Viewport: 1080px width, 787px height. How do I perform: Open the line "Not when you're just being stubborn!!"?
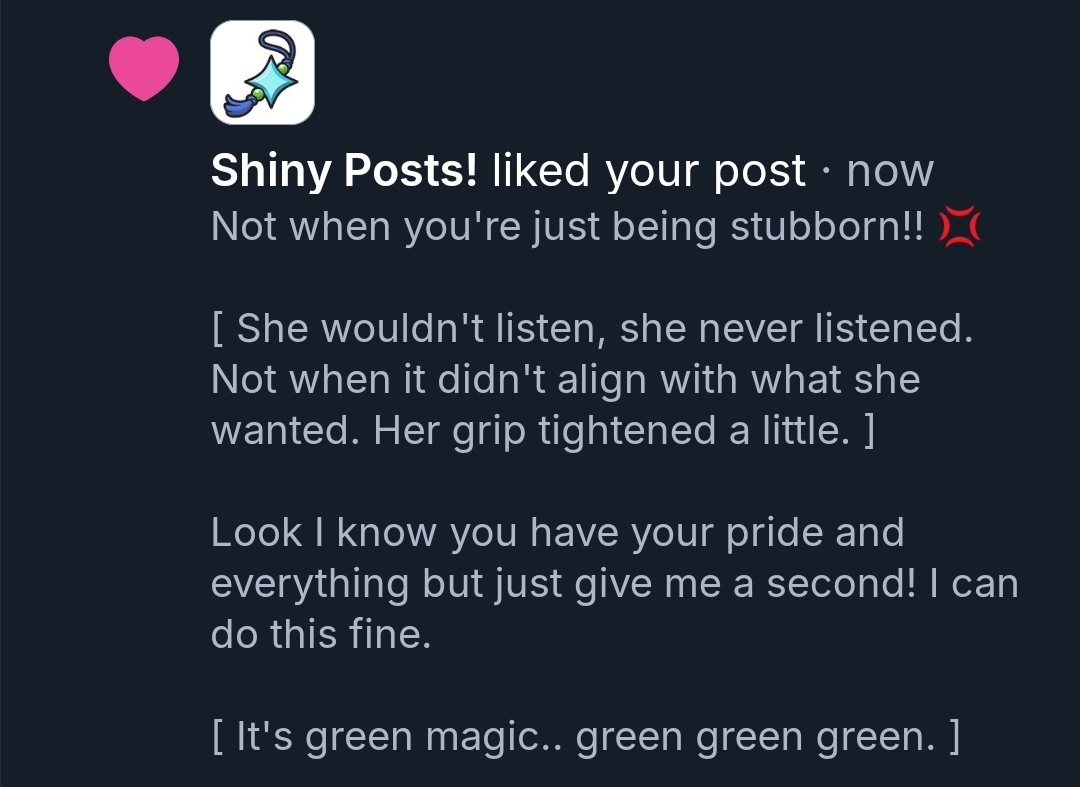[570, 228]
